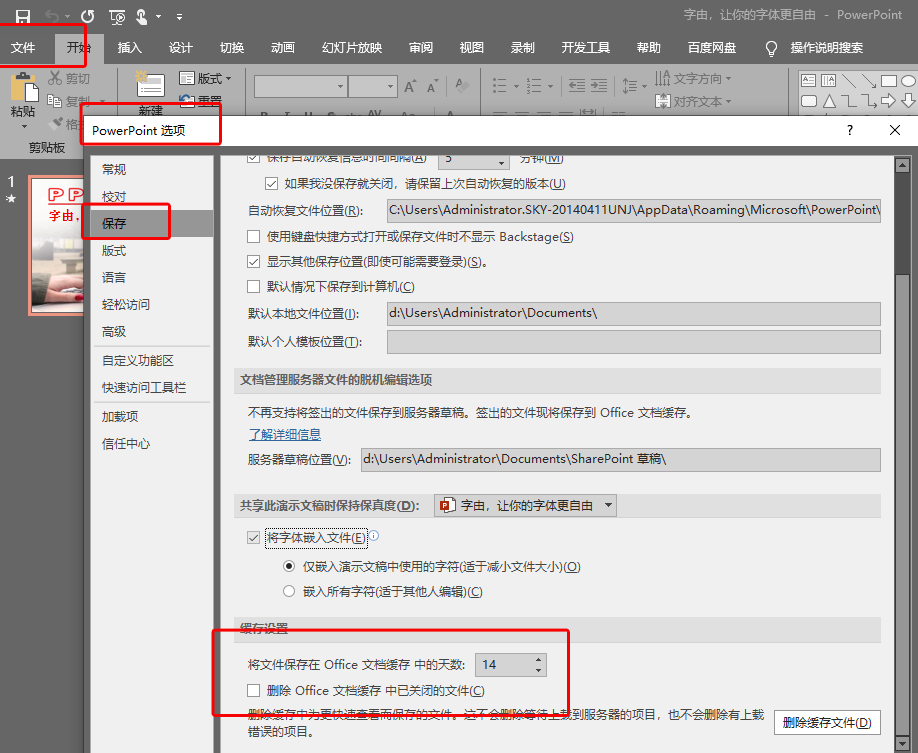918x753 pixels.
Task: Expand the Paste options arrow below 粘贴
Action: click(24, 126)
